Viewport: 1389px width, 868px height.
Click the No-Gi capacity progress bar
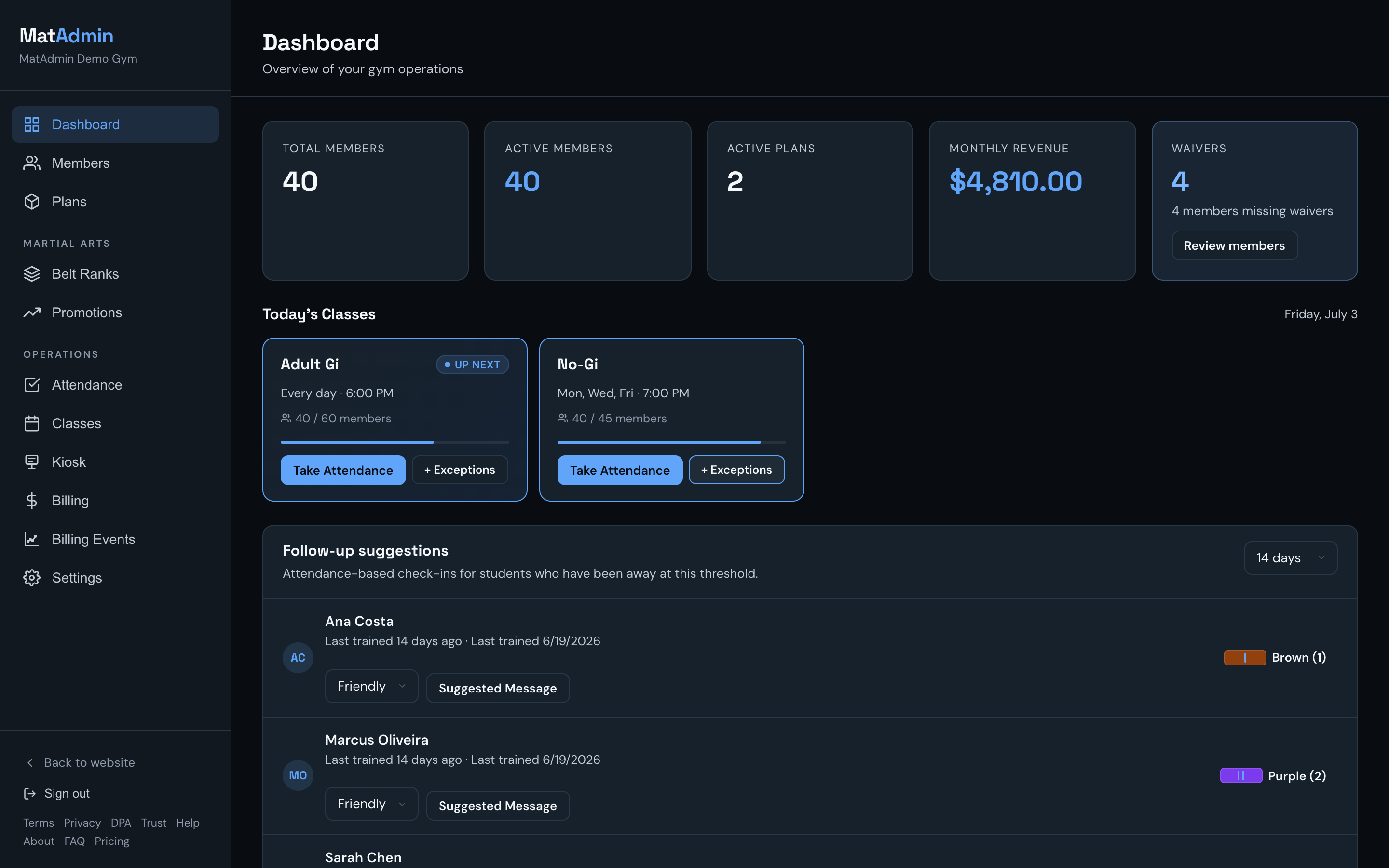pyautogui.click(x=671, y=442)
